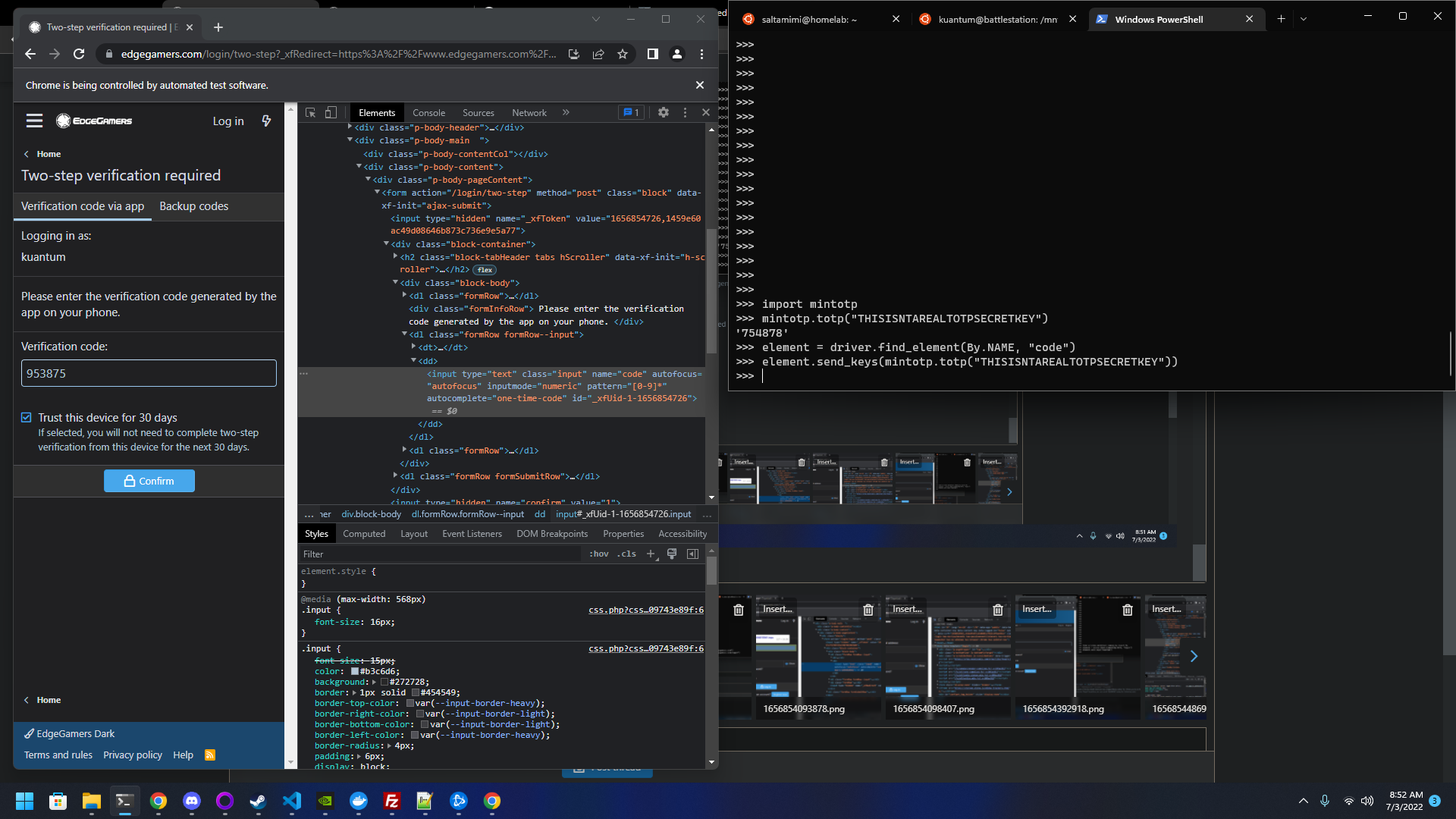Click the blue Confirm button
The image size is (1456, 819).
[149, 481]
